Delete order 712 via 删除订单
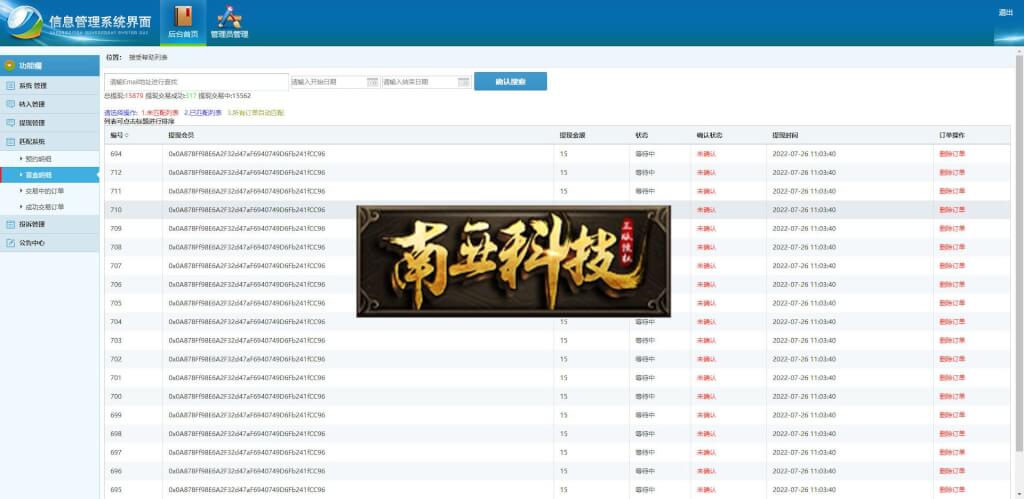The height and width of the screenshot is (499, 1024). tap(952, 172)
